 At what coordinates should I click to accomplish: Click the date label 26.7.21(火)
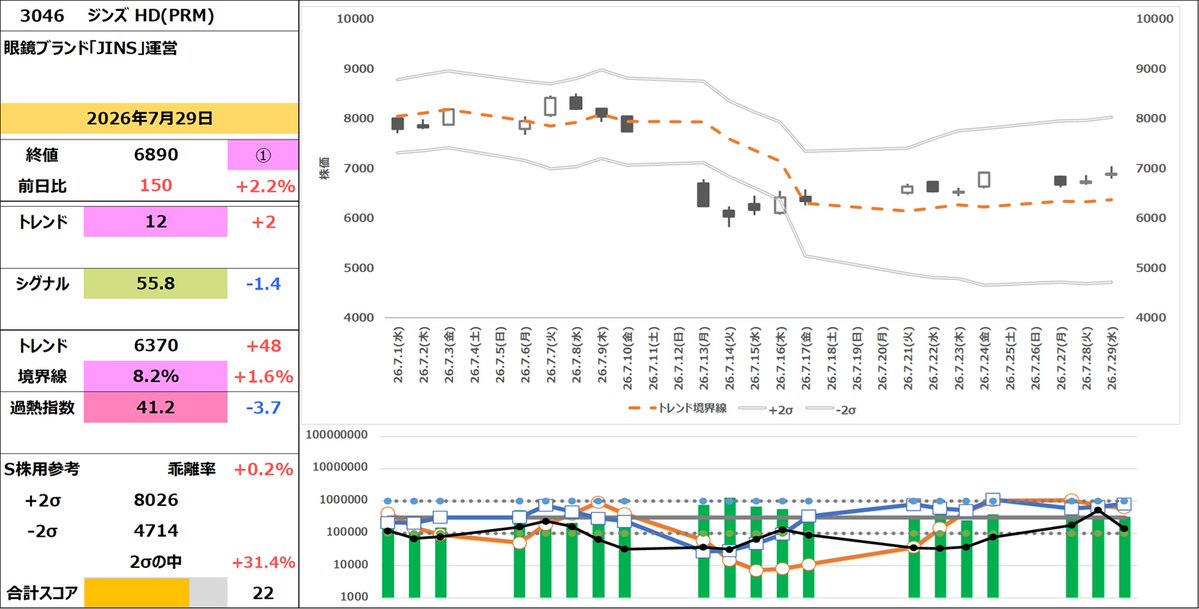[x=908, y=359]
